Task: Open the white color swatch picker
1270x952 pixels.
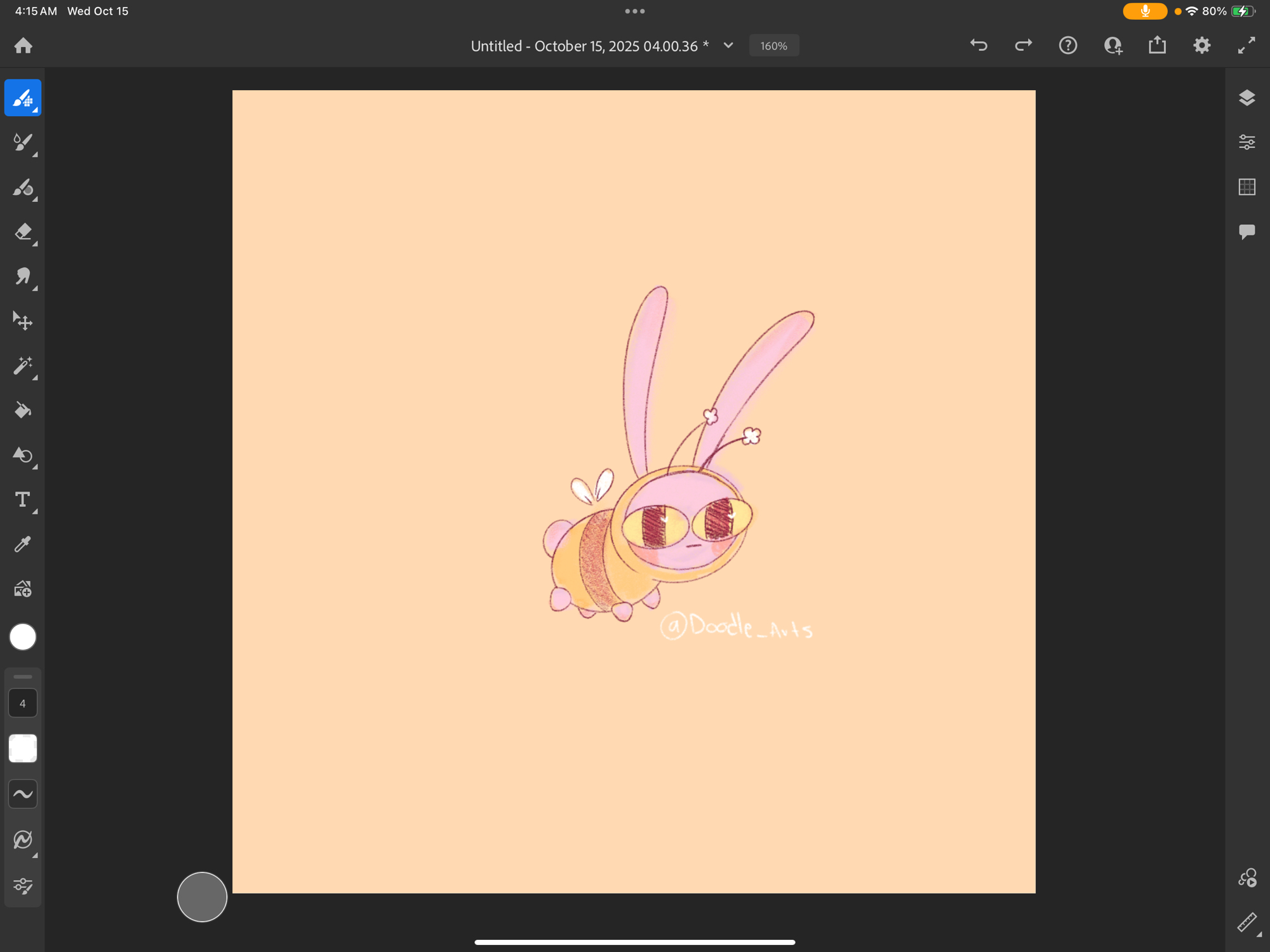Action: coord(23,637)
